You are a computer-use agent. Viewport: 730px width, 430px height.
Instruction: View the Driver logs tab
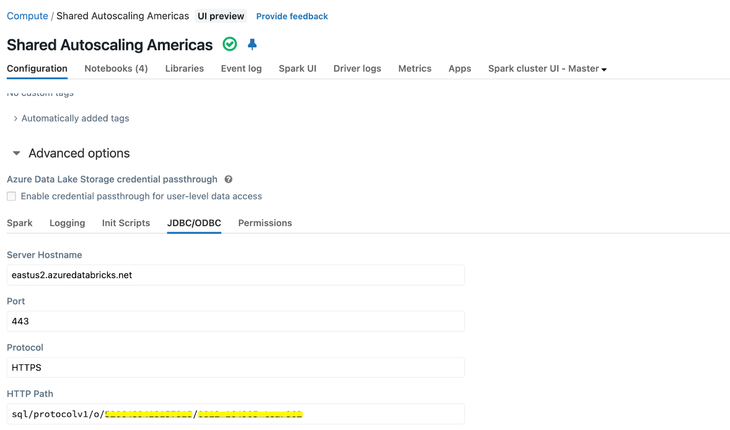[357, 69]
